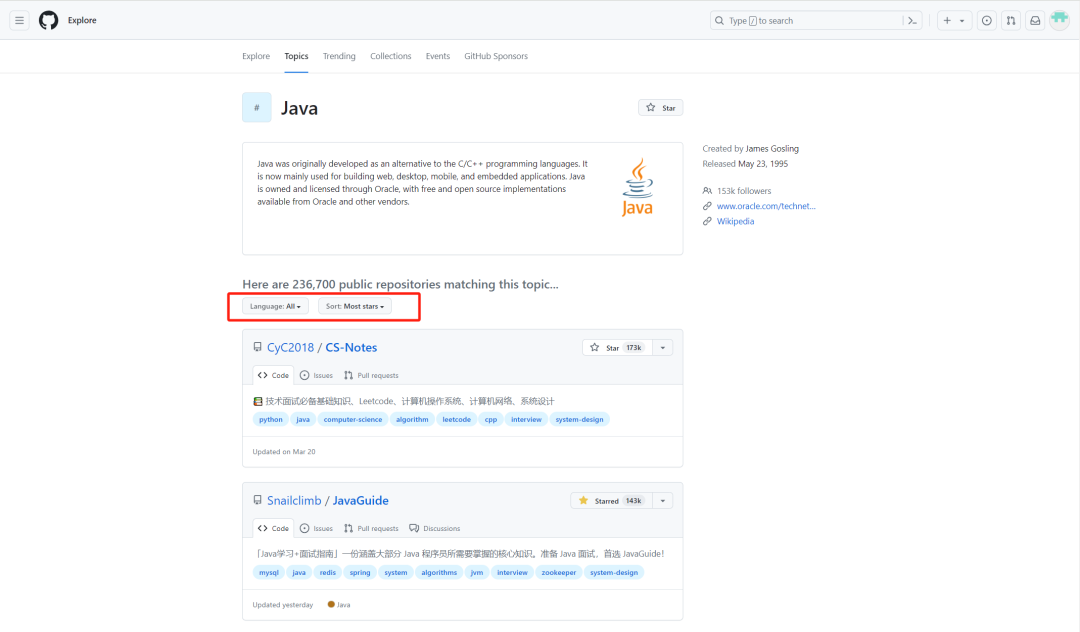Open the CS-Notes repository link
The width and height of the screenshot is (1080, 632).
coord(351,348)
